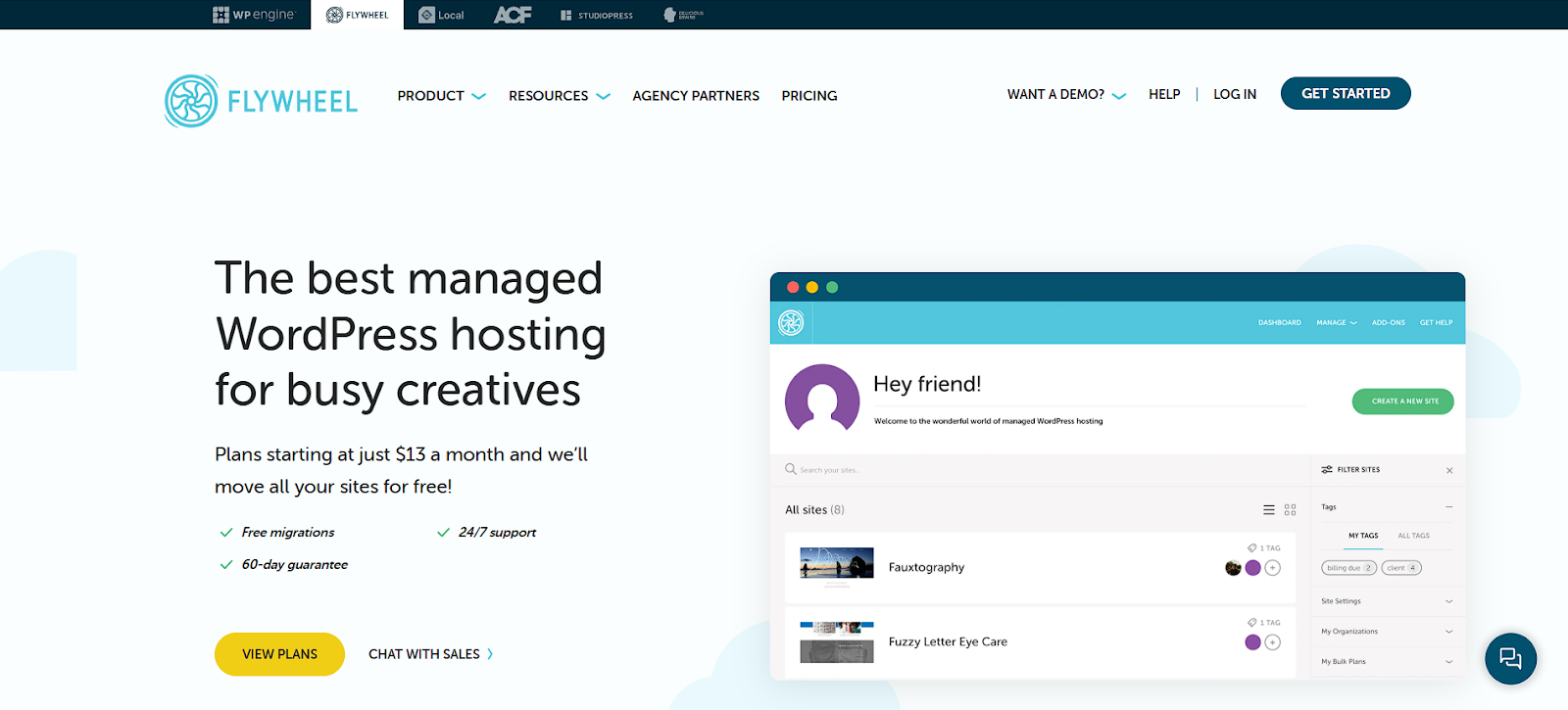Image resolution: width=1568 pixels, height=710 pixels.
Task: Open the chat widget icon
Action: (x=1511, y=658)
